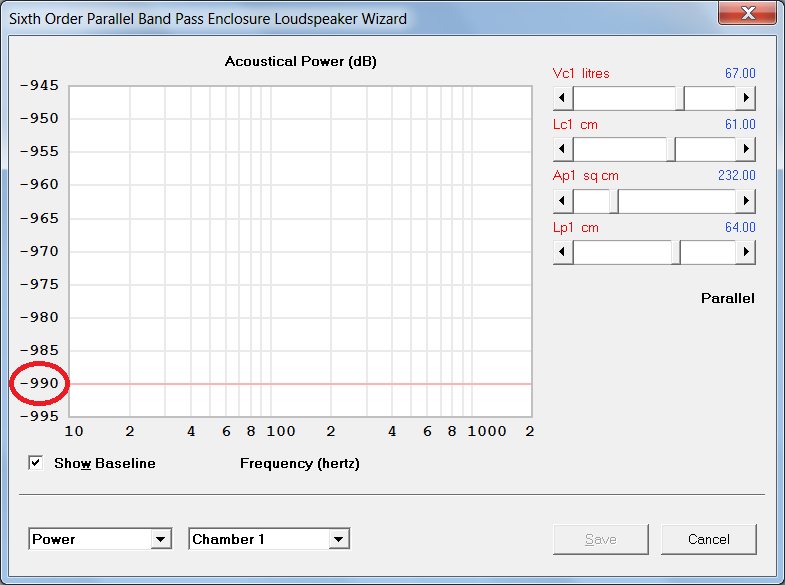The height and width of the screenshot is (585, 785).
Task: Click the -995 axis label
Action: [x=40, y=416]
